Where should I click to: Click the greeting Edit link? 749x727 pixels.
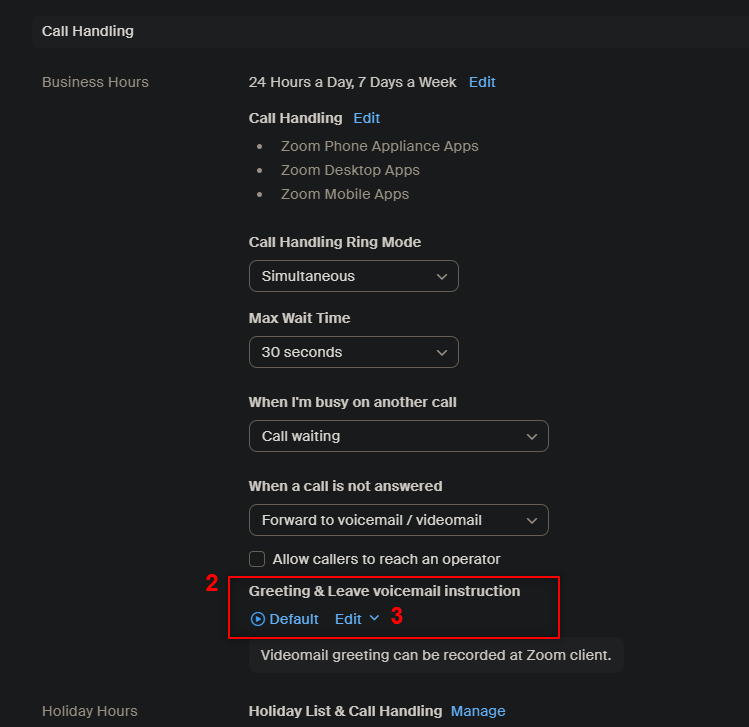point(348,619)
